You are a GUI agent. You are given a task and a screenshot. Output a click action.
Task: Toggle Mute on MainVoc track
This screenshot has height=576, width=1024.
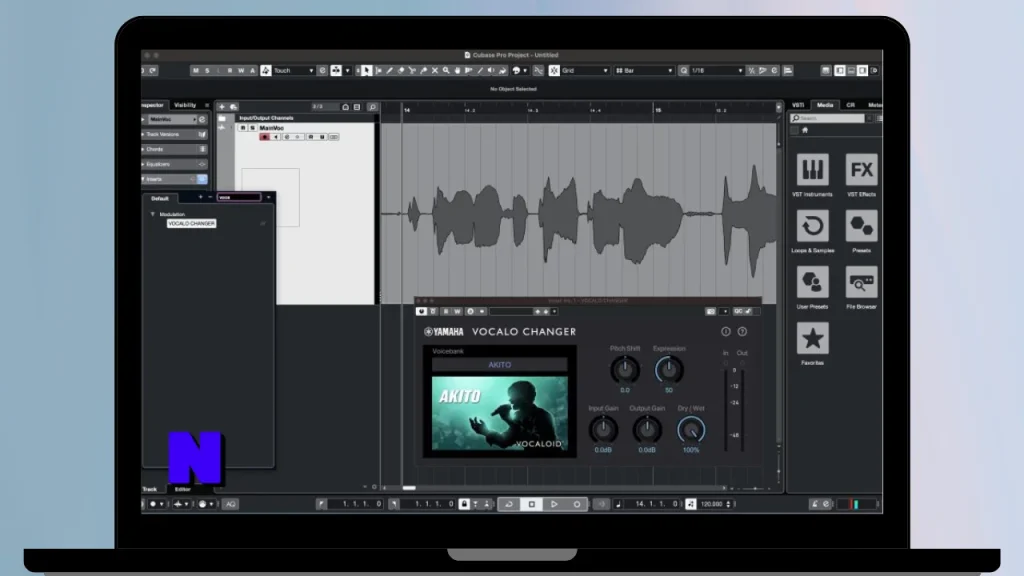(243, 128)
